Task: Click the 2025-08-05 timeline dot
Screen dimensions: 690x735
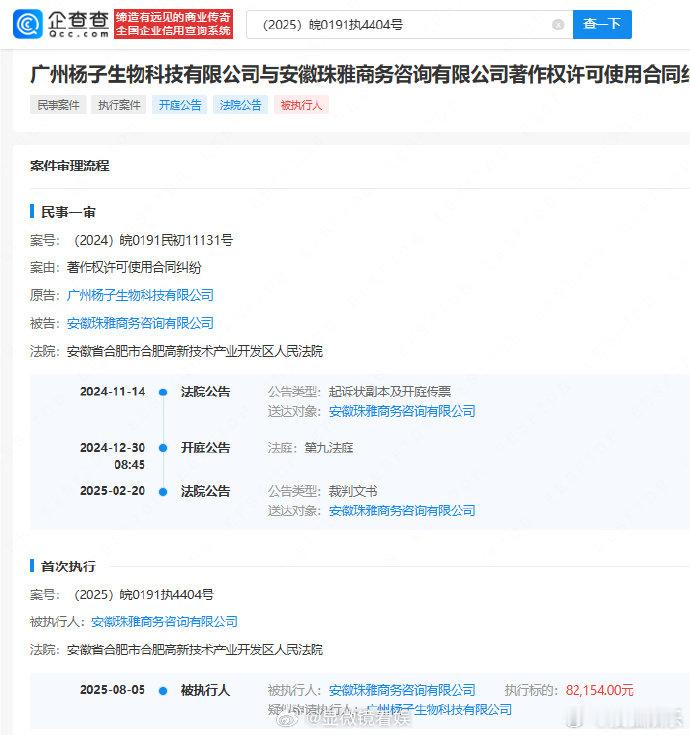Action: tap(163, 690)
